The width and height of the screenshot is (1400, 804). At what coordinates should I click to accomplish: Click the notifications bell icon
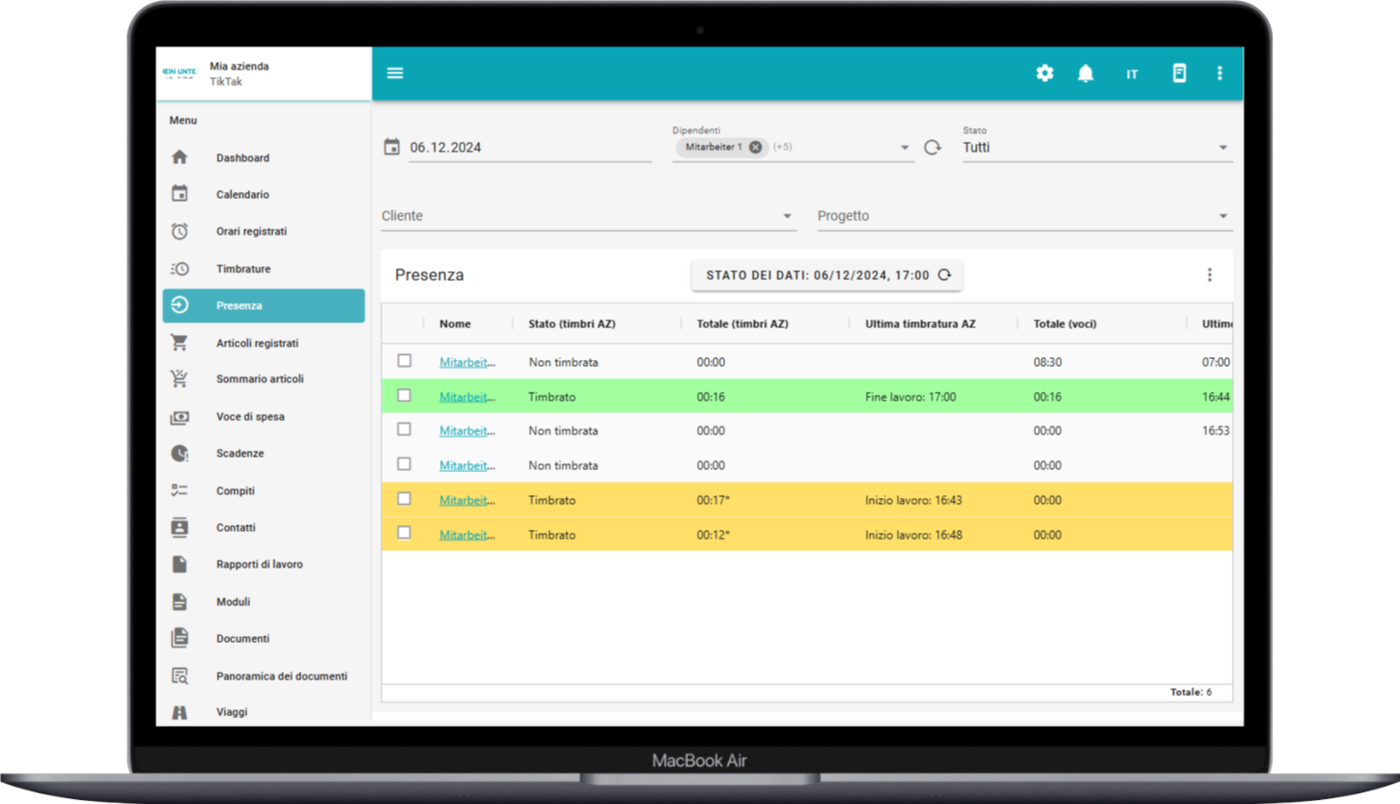tap(1086, 73)
